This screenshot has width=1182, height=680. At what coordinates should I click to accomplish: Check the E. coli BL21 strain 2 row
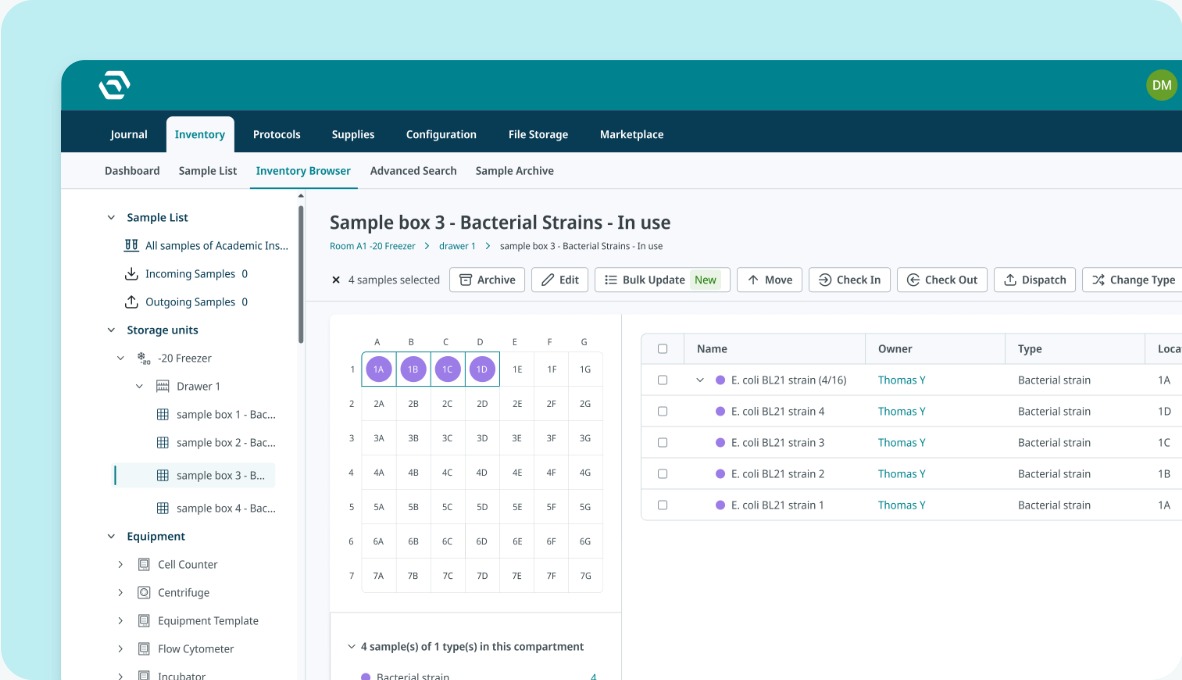click(x=663, y=474)
